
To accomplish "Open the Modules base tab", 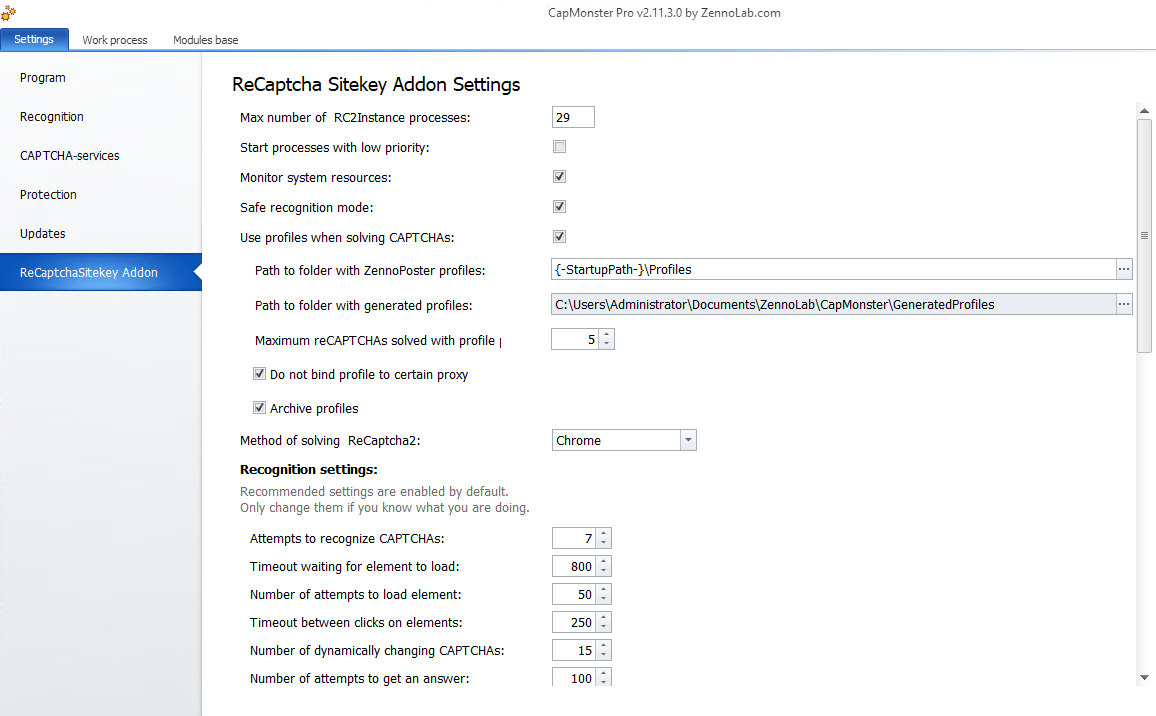I will tap(205, 40).
